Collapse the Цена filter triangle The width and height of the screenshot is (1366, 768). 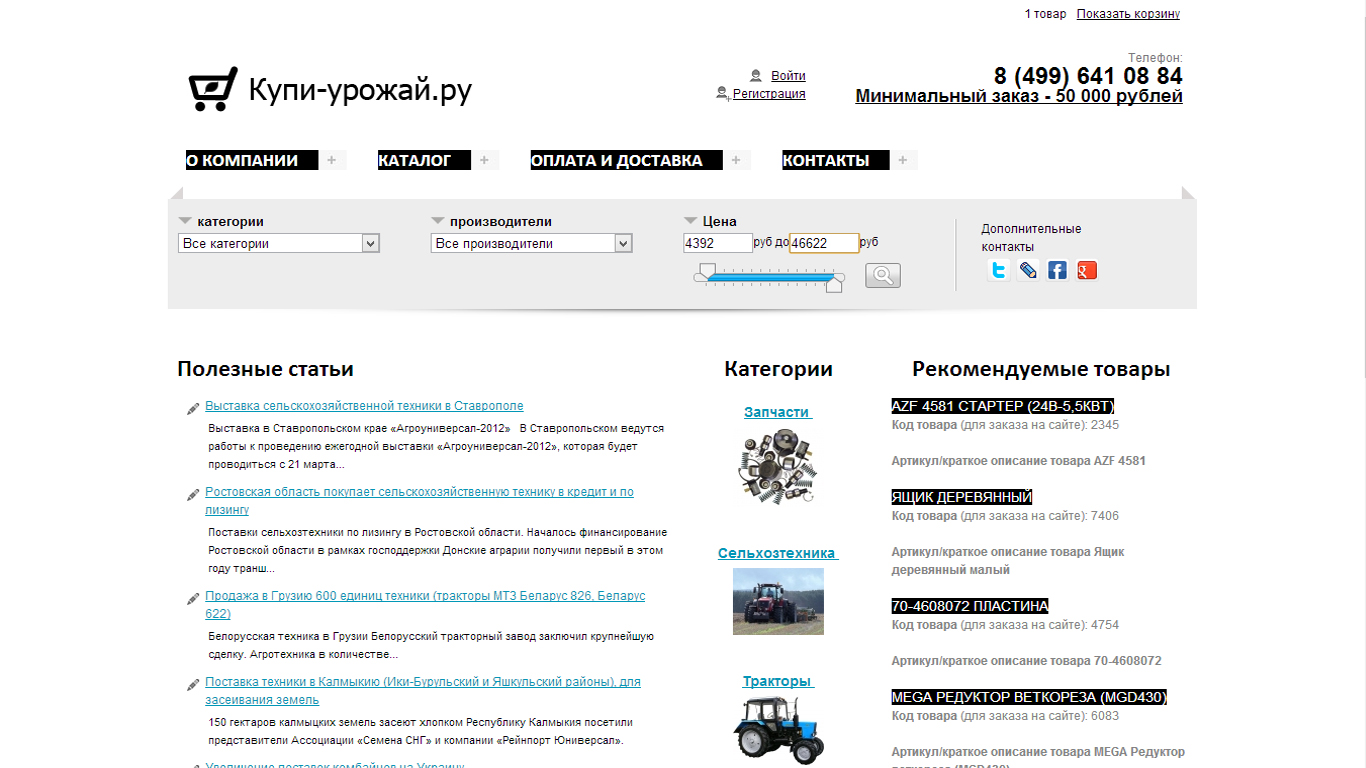[690, 221]
